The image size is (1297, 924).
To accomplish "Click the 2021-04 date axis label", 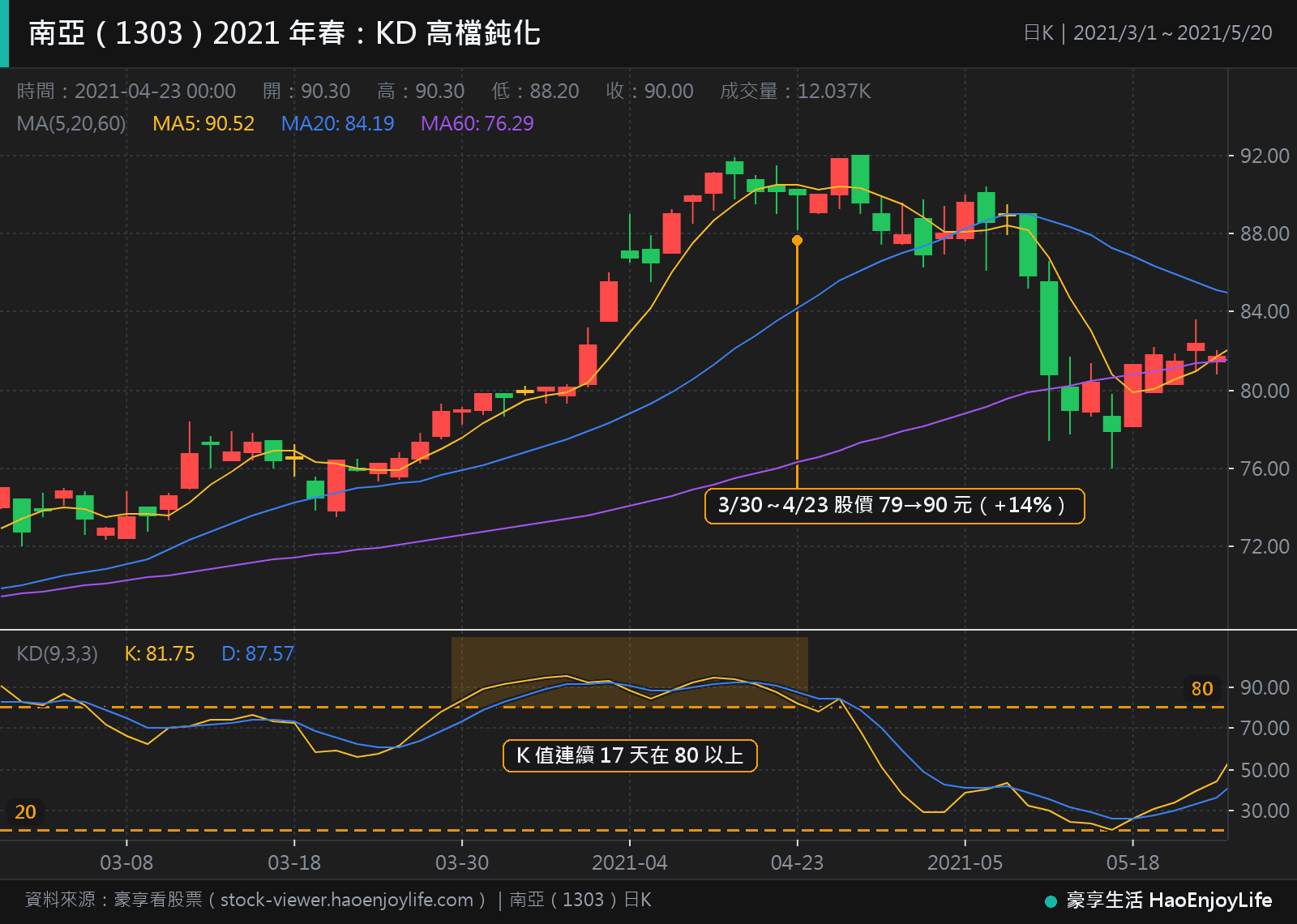I will tap(630, 862).
